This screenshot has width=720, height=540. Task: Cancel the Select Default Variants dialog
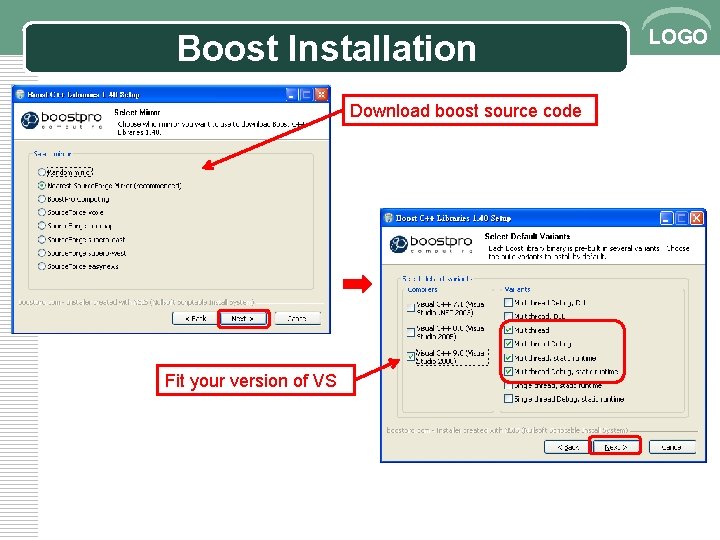click(672, 447)
